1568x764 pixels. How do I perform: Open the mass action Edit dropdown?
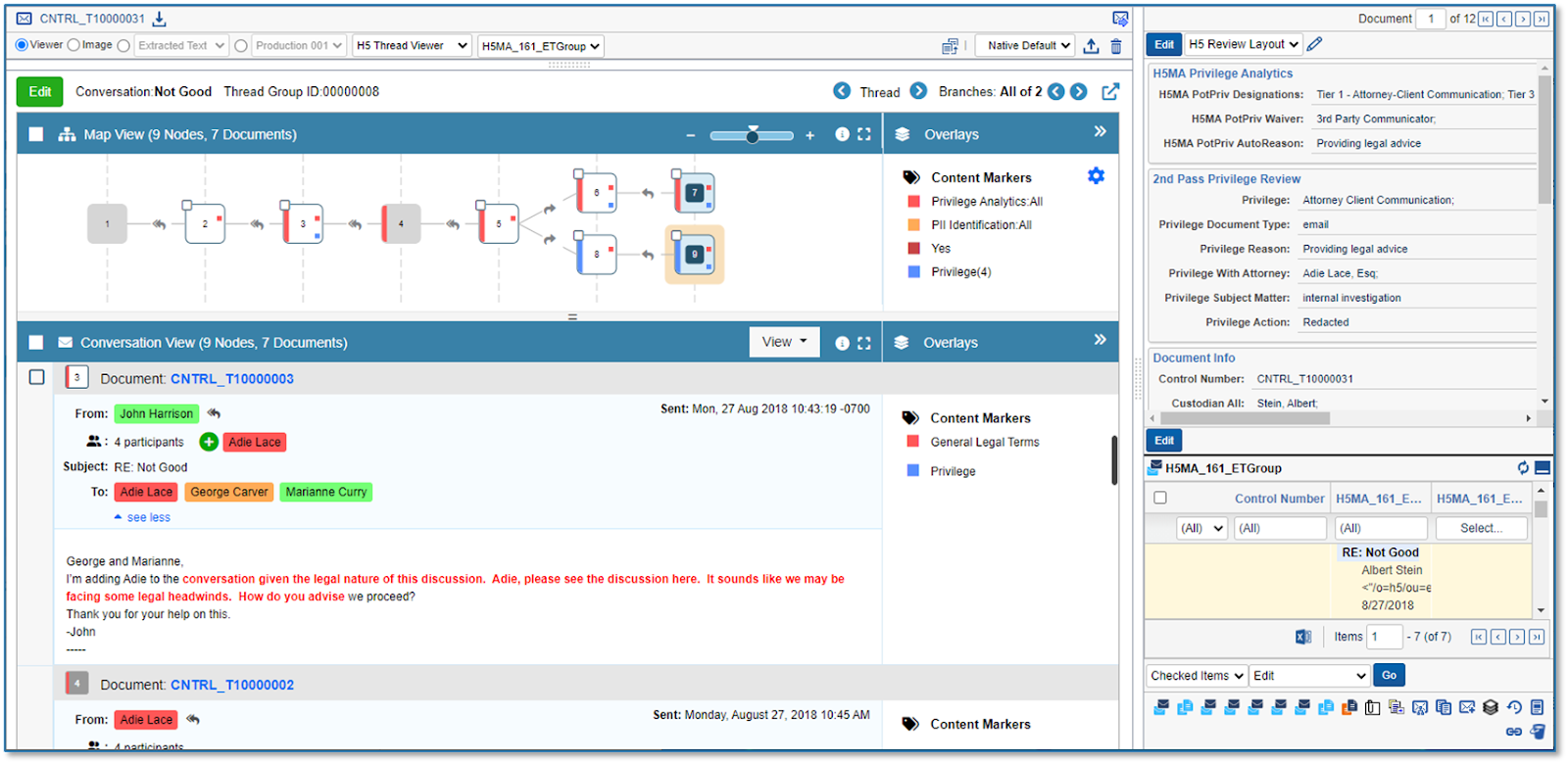point(1309,676)
